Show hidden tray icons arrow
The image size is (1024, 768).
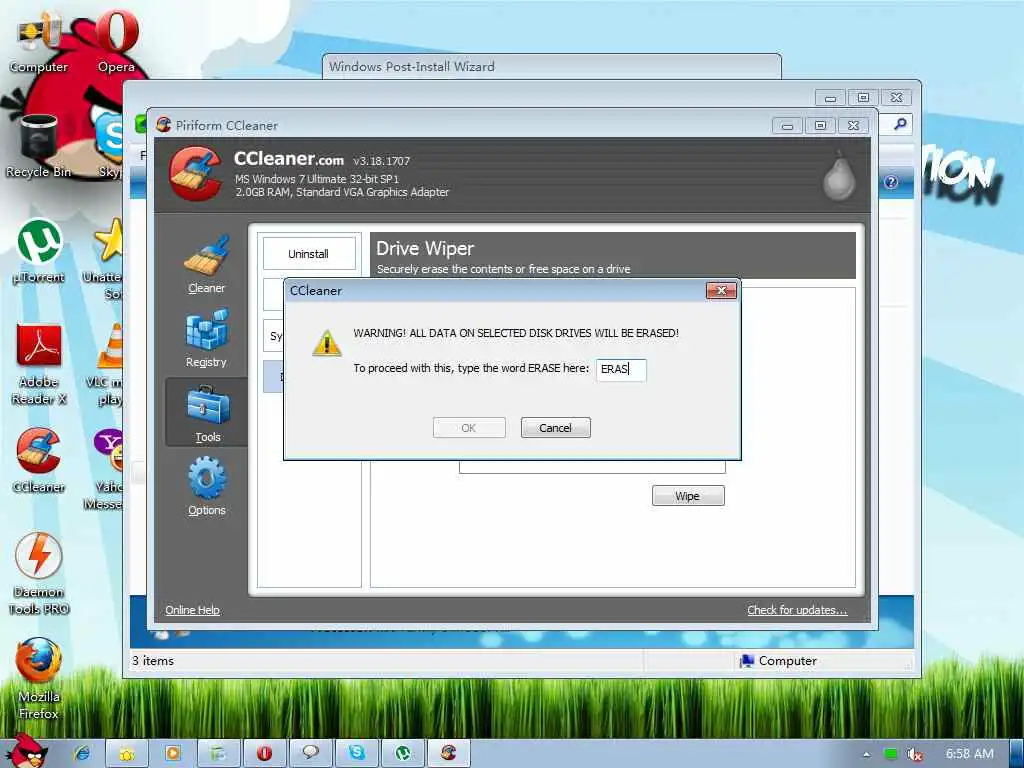[x=867, y=754]
